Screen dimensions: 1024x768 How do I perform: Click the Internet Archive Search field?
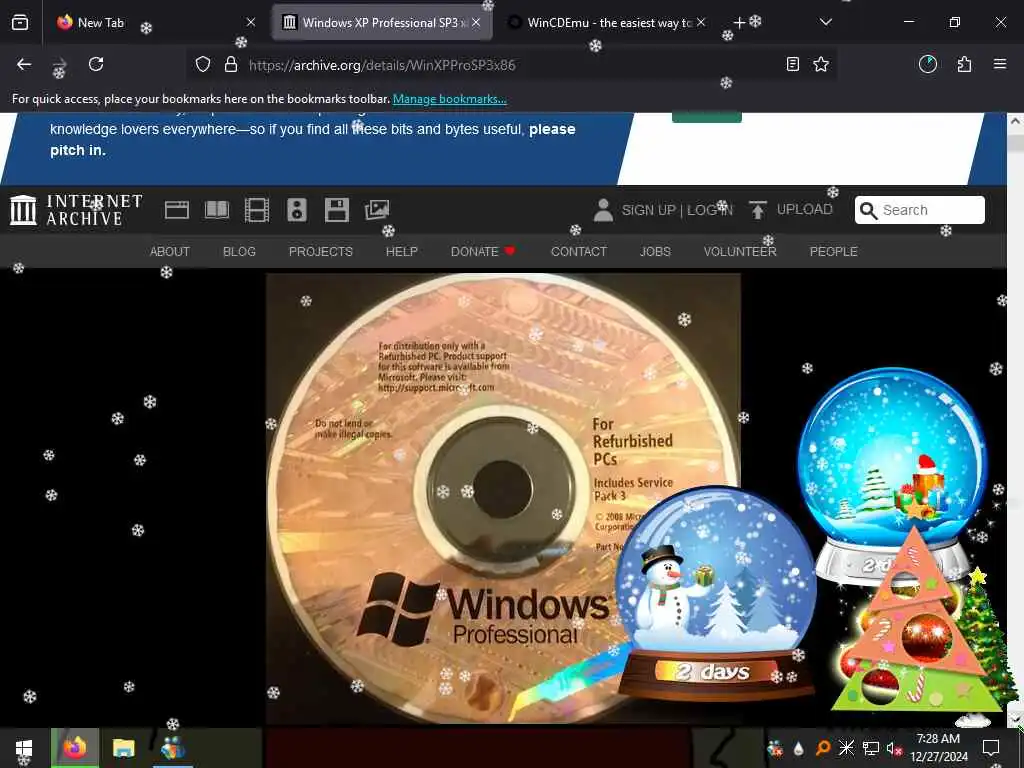tap(920, 210)
